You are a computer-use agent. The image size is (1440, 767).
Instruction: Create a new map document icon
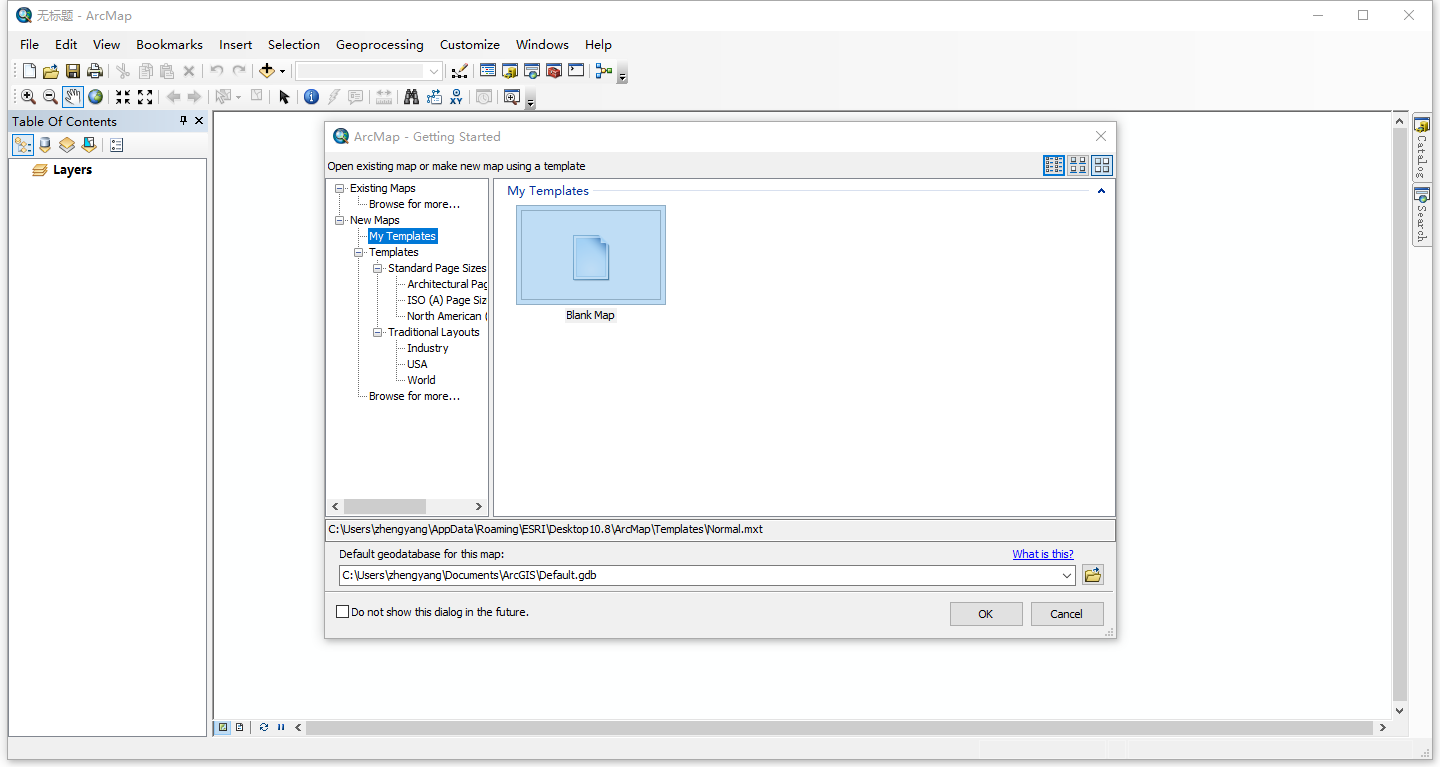pyautogui.click(x=29, y=71)
